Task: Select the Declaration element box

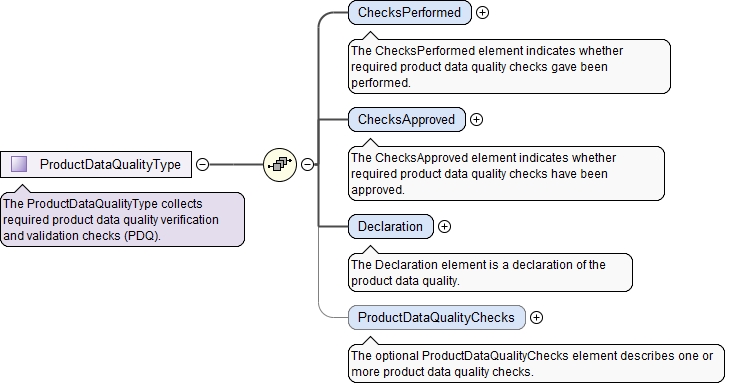Action: [x=391, y=226]
